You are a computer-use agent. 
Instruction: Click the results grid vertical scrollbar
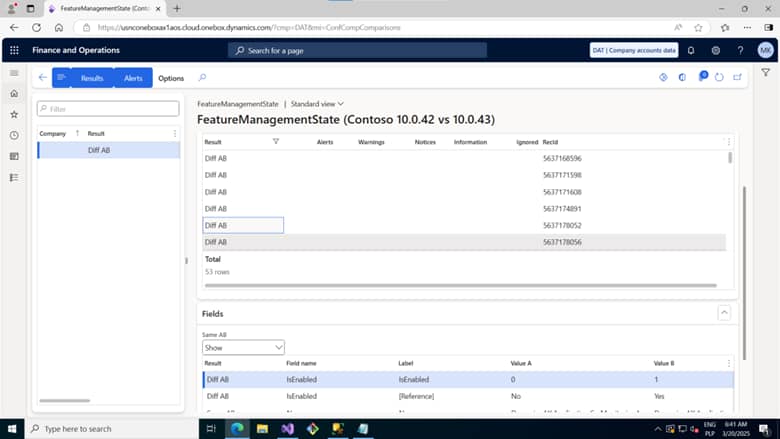730,158
